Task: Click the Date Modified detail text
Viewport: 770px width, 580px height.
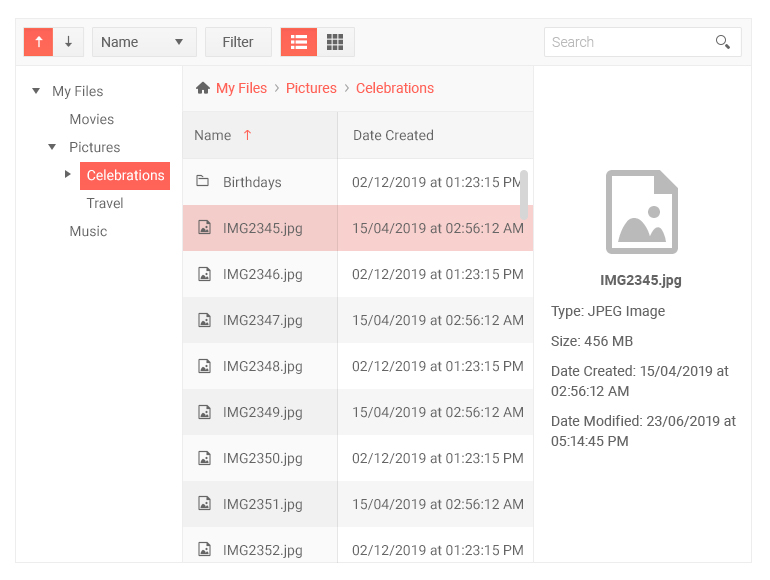Action: [643, 431]
